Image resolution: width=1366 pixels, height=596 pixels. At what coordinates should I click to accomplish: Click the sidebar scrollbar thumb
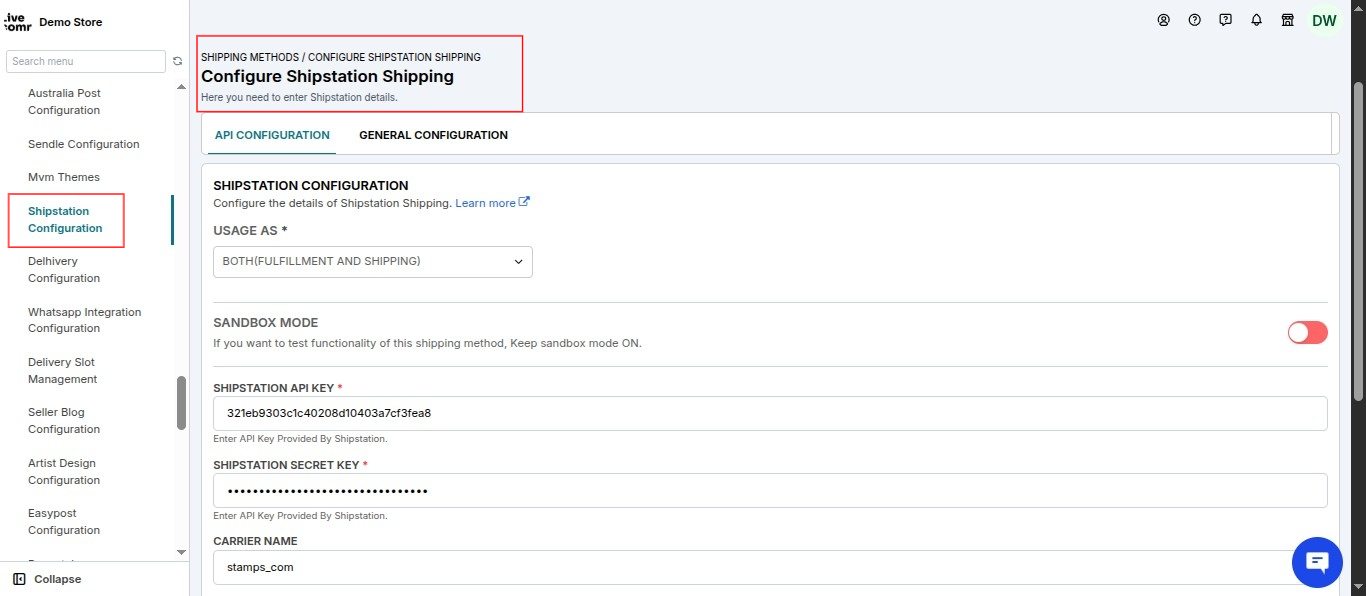pyautogui.click(x=181, y=402)
